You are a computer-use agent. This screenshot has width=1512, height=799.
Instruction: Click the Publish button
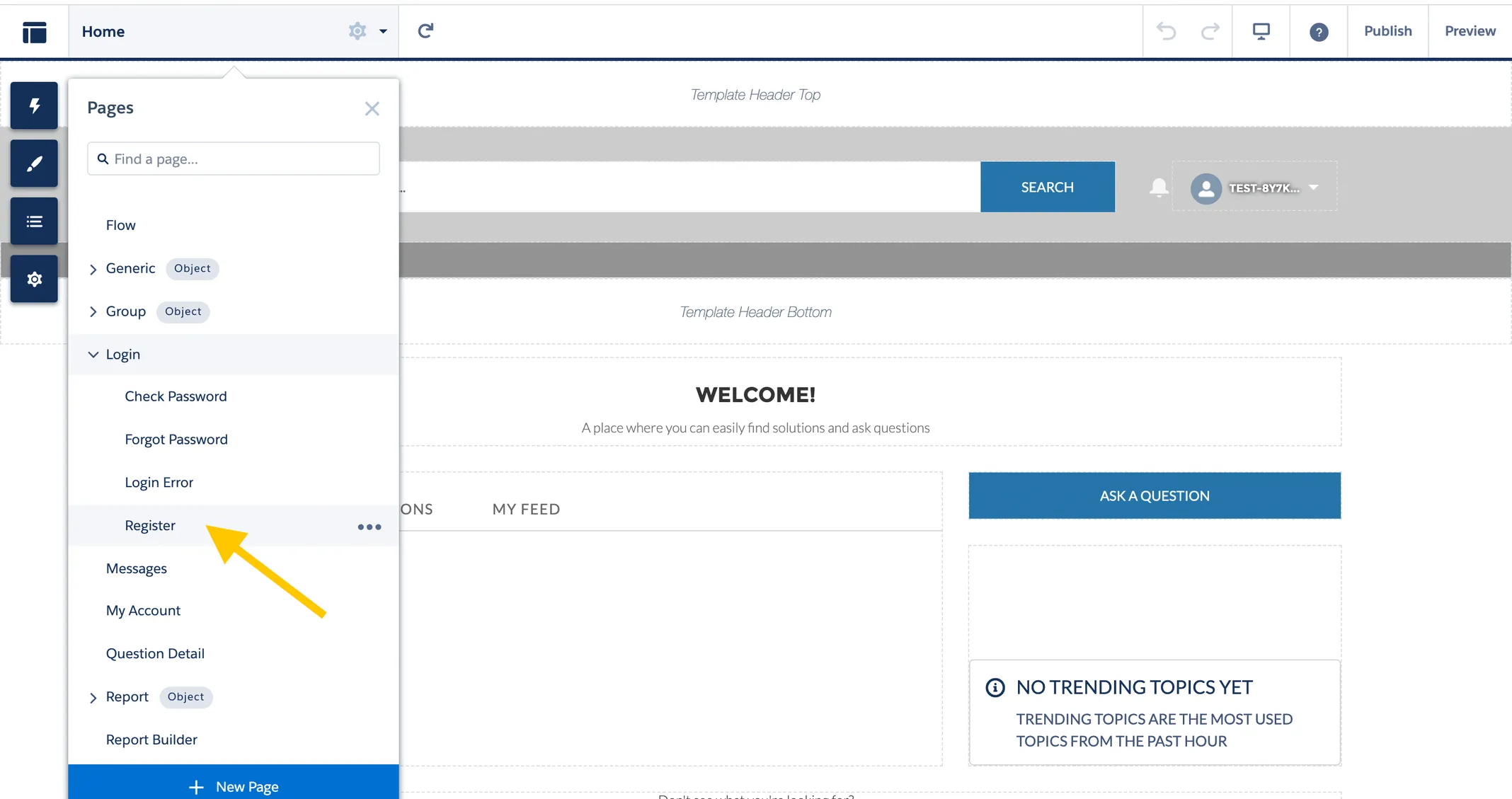pyautogui.click(x=1387, y=31)
